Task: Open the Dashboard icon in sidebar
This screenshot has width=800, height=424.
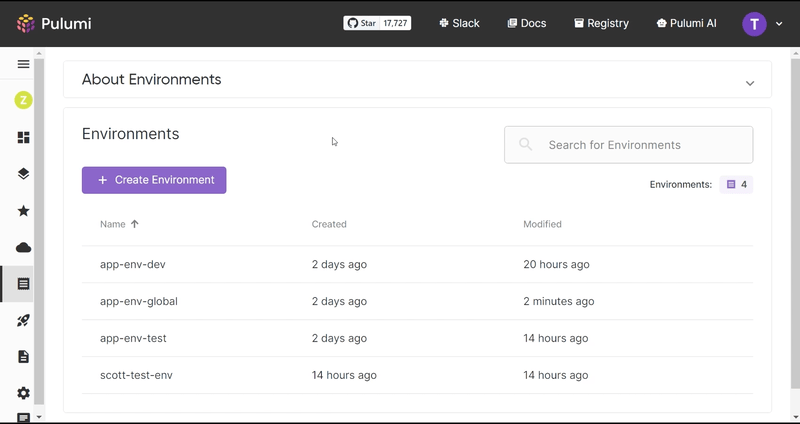Action: (23, 137)
